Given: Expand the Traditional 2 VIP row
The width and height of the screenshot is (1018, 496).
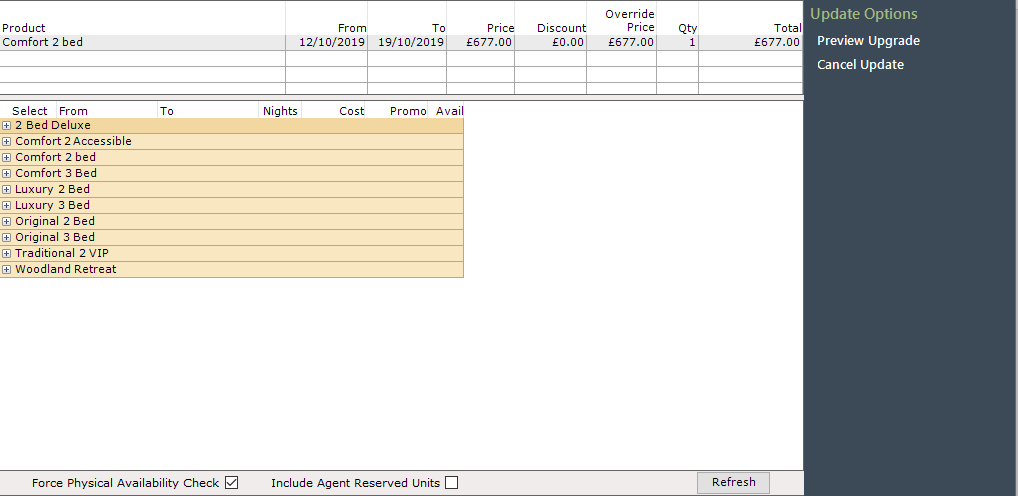Looking at the screenshot, I should 6,253.
